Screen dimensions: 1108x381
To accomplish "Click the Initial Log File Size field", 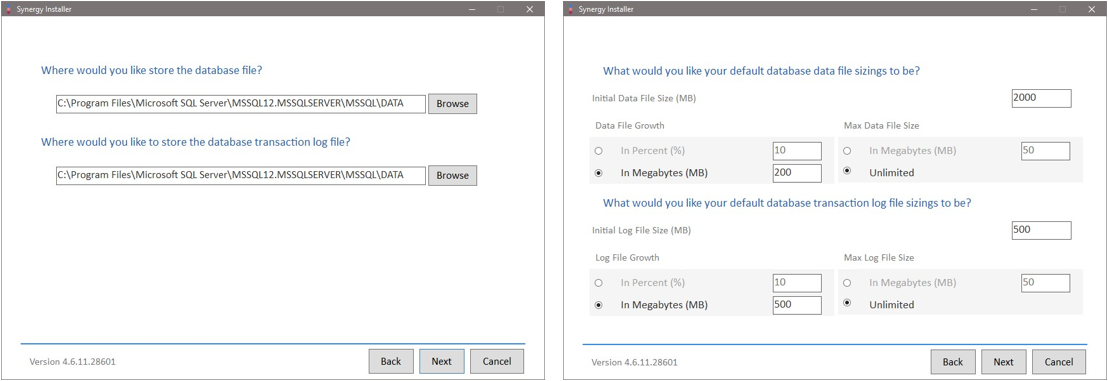I will click(x=1042, y=230).
